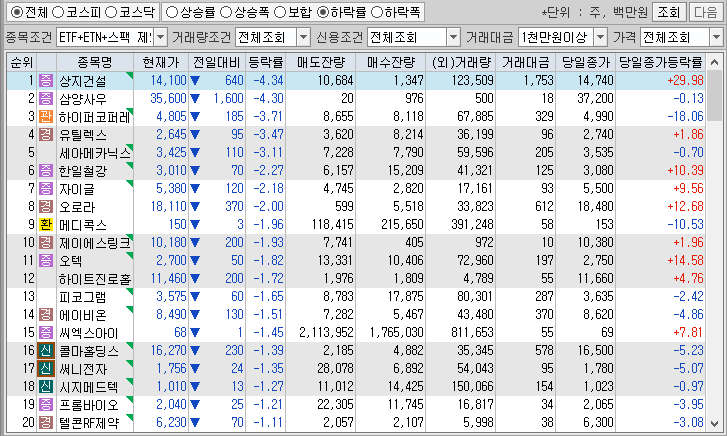The height and width of the screenshot is (436, 727).
Task: Sort by the 순위 column header
Action: point(21,62)
